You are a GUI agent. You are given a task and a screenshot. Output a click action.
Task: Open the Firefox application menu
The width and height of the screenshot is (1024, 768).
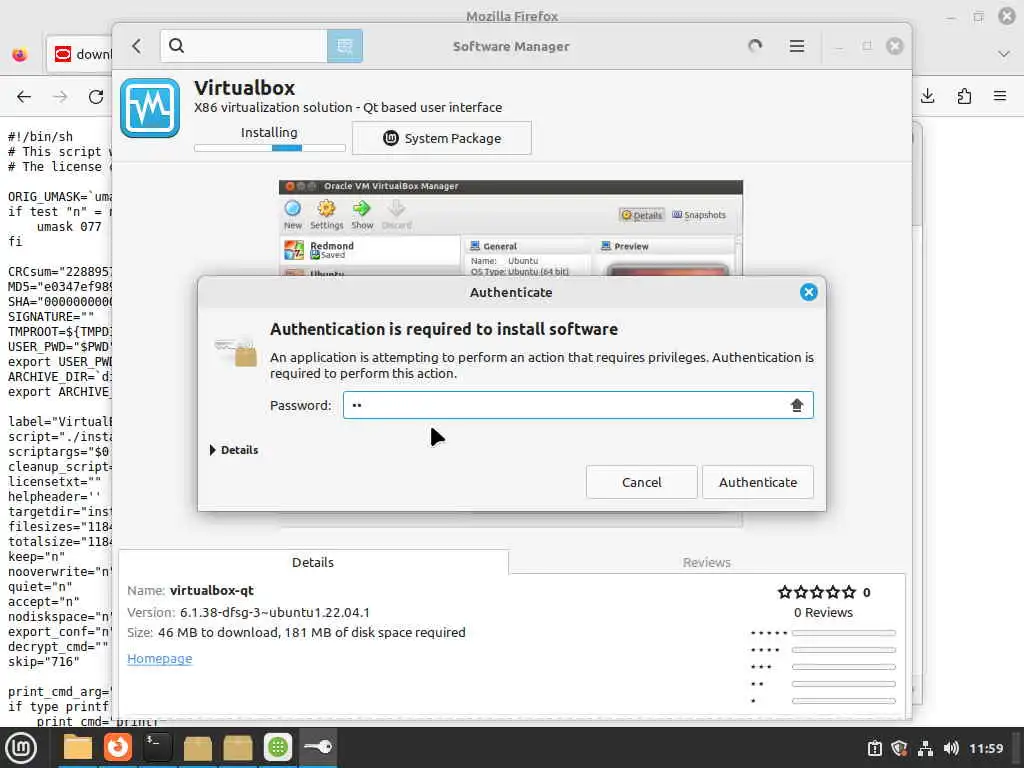pyautogui.click(x=1000, y=97)
